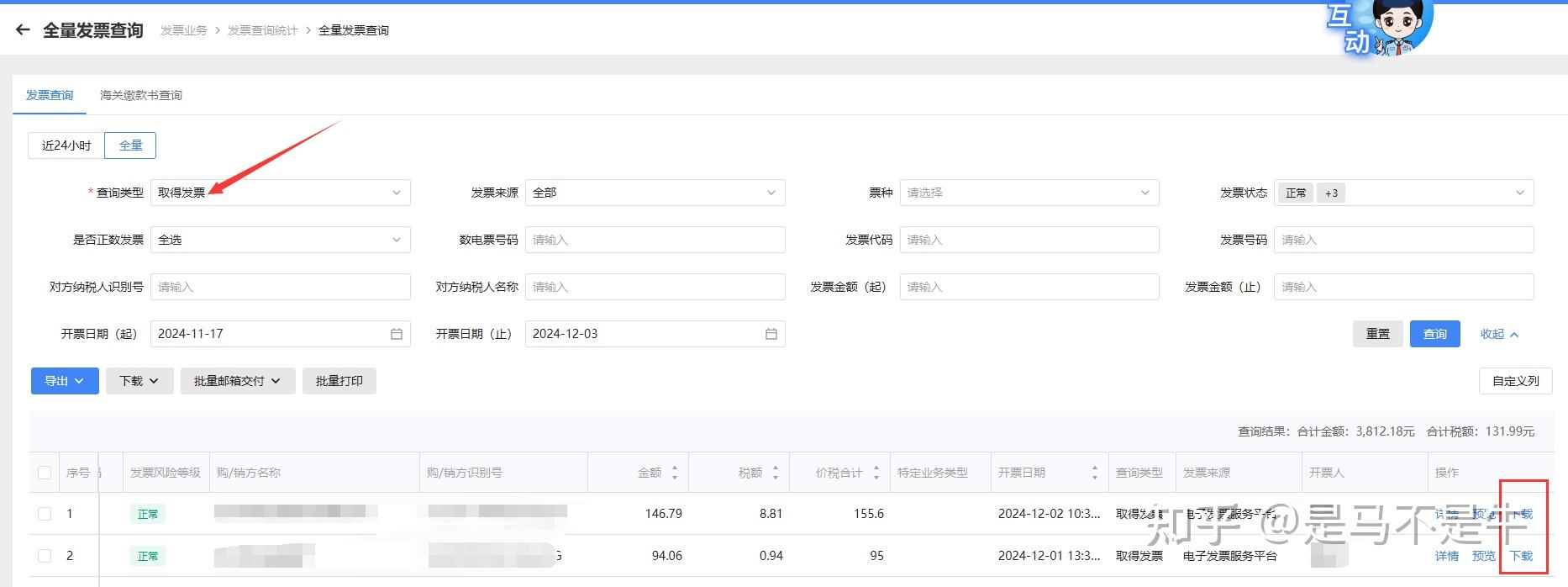Select the 全量 range option
Image resolution: width=1568 pixels, height=587 pixels.
130,145
